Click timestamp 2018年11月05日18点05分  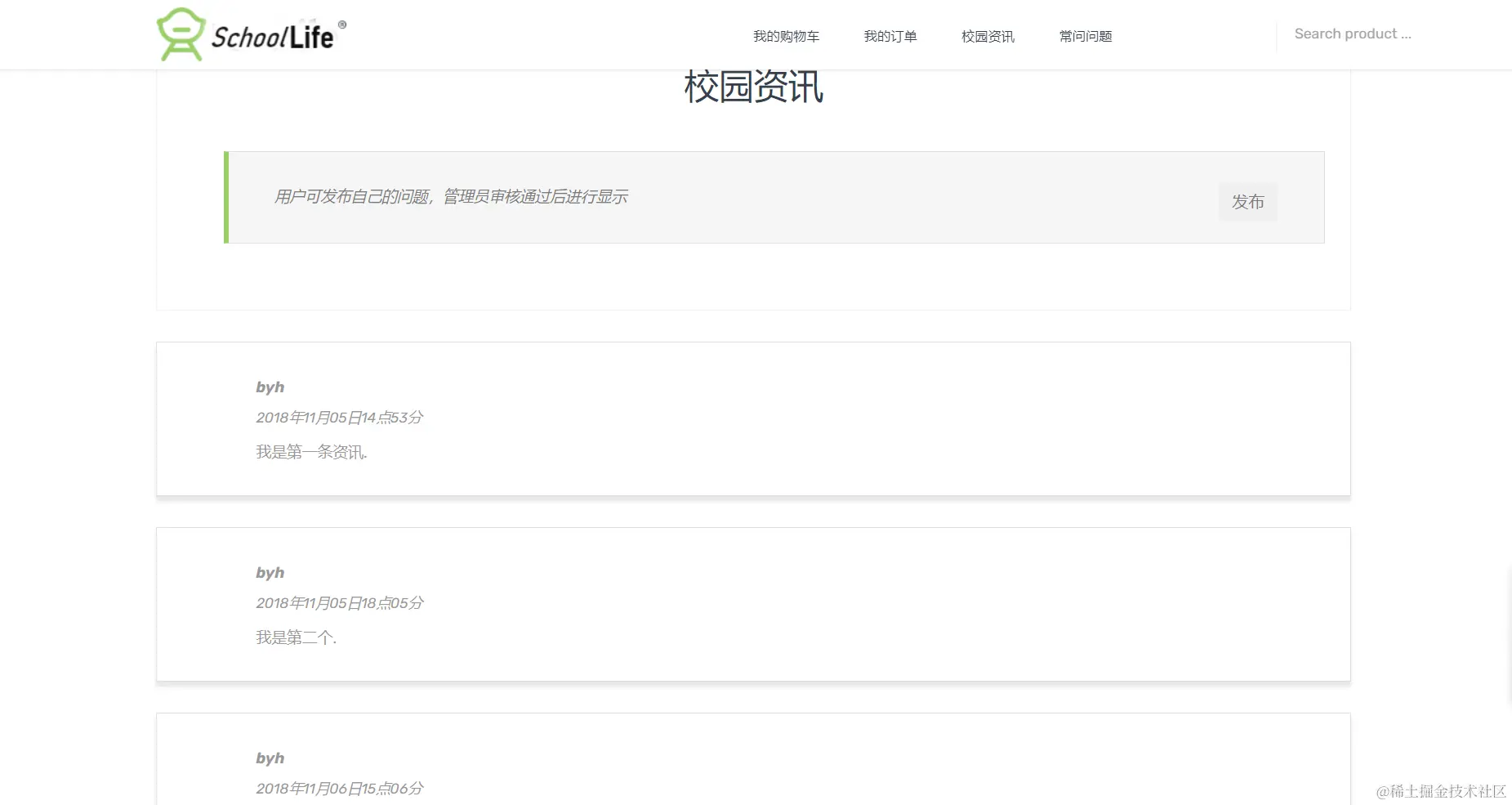[x=340, y=603]
